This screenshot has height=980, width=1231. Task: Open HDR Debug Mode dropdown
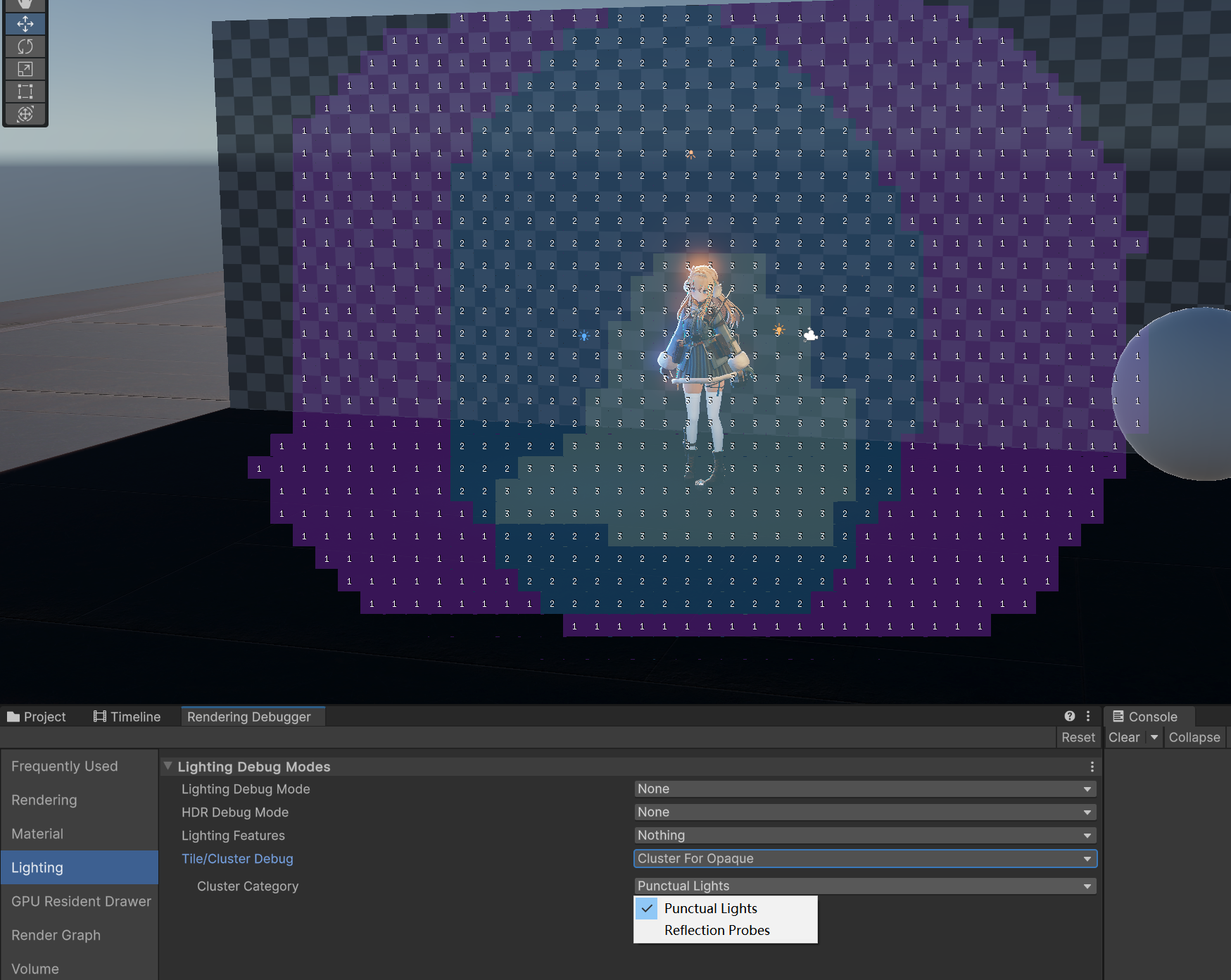(x=865, y=812)
